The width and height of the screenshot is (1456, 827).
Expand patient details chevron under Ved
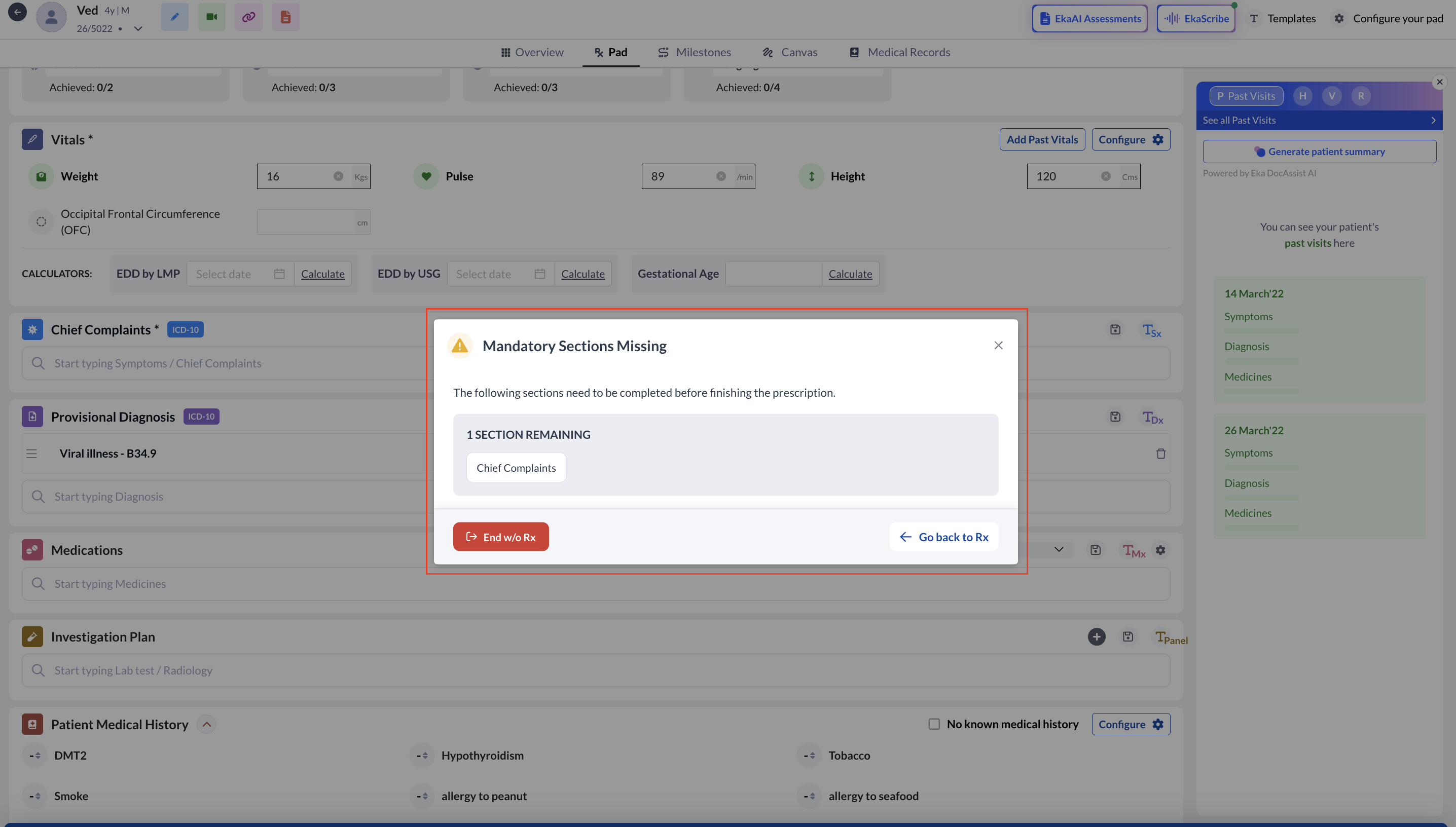coord(137,28)
